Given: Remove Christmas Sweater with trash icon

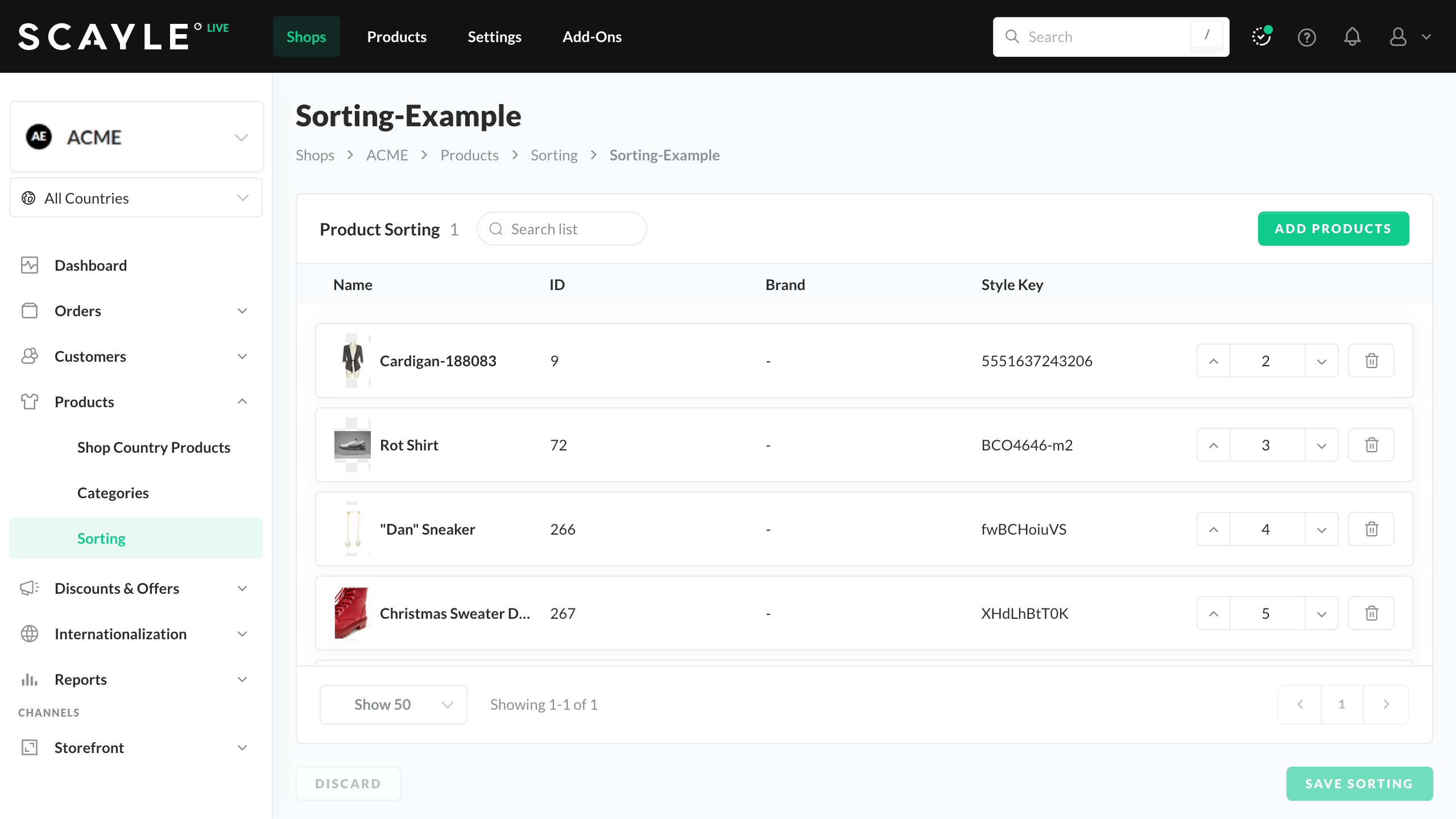Looking at the screenshot, I should click(1371, 613).
